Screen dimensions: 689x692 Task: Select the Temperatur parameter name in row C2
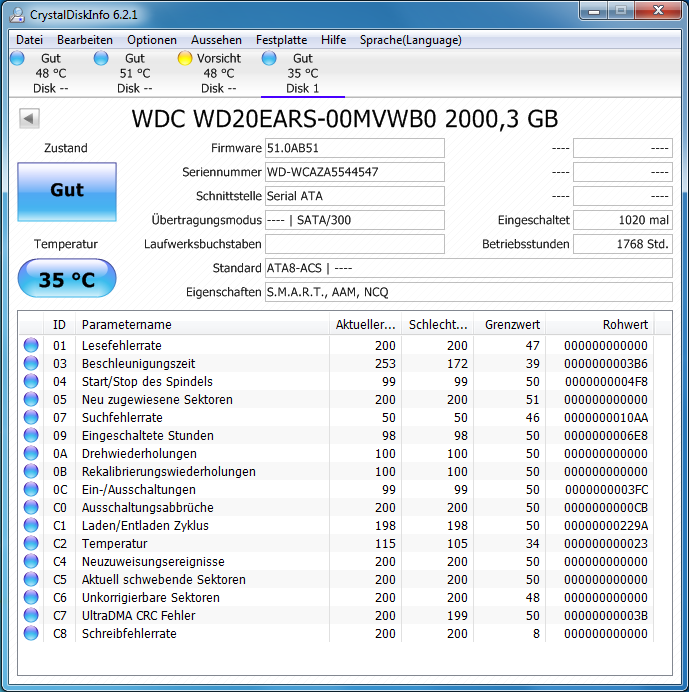coord(115,544)
